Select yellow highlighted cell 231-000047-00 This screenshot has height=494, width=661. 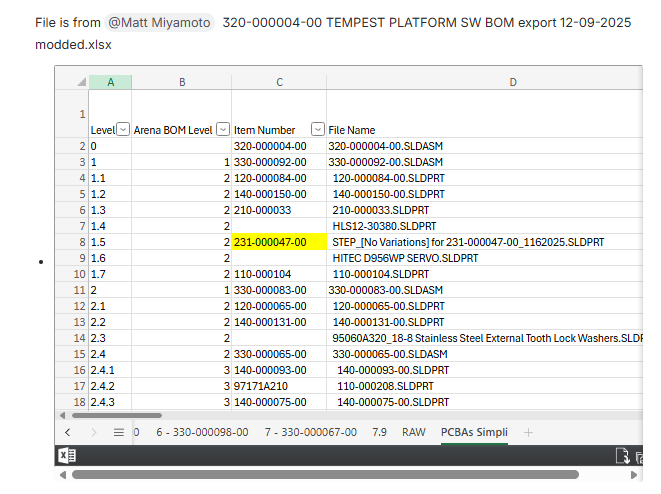click(279, 242)
